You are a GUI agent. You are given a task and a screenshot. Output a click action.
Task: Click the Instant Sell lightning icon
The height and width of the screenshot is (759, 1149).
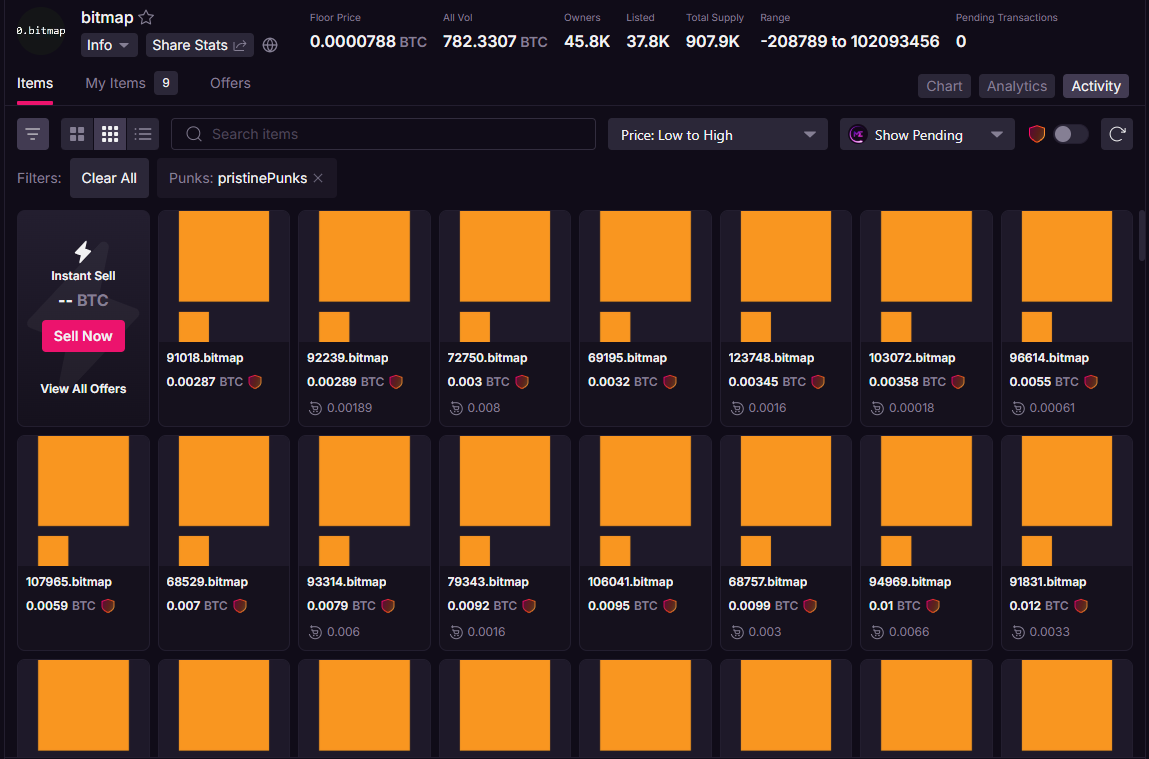(83, 251)
